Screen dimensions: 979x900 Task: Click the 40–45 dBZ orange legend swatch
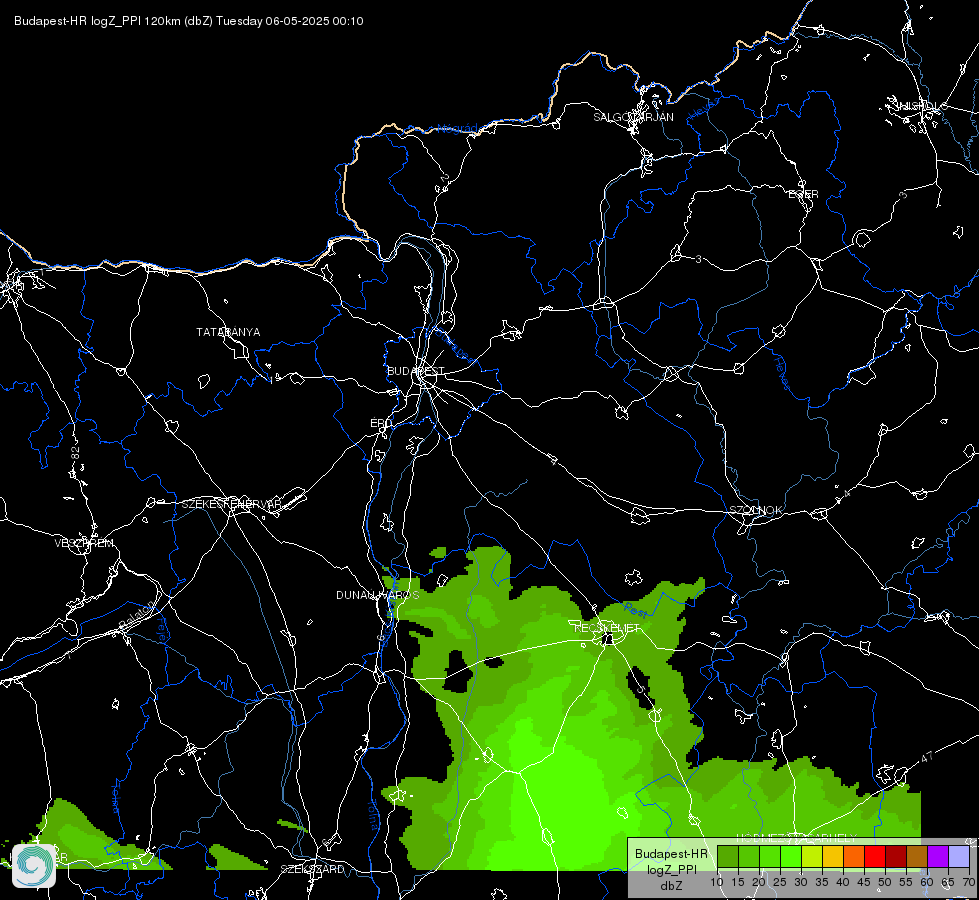pyautogui.click(x=854, y=857)
